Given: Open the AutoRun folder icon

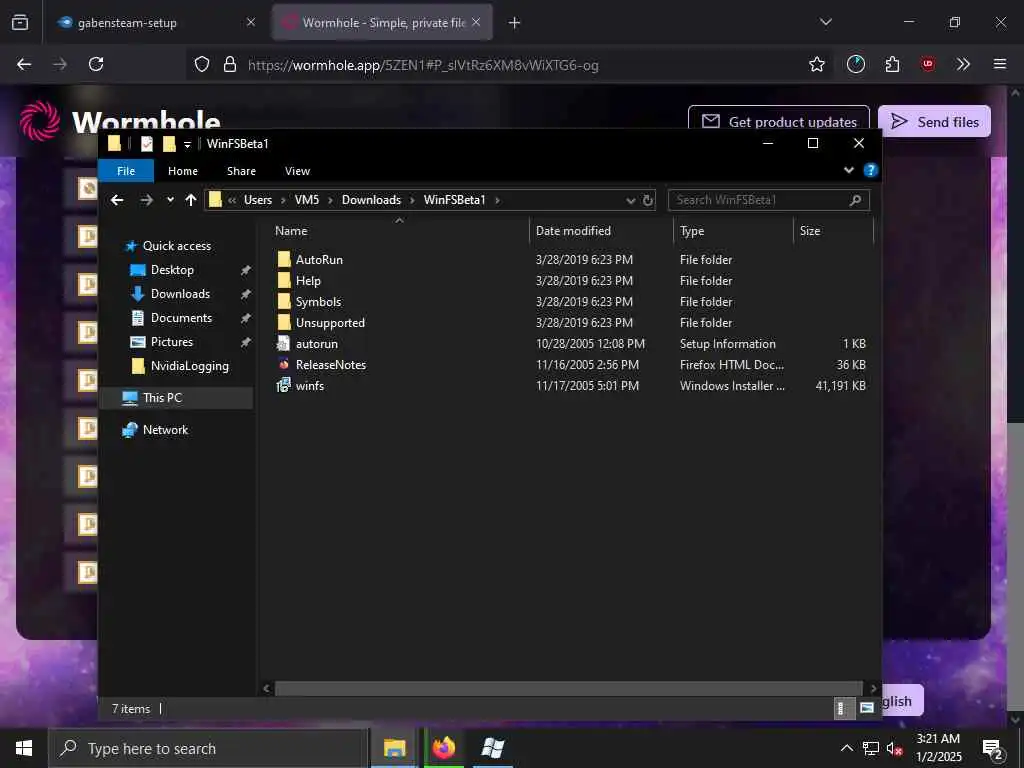Looking at the screenshot, I should click(283, 259).
